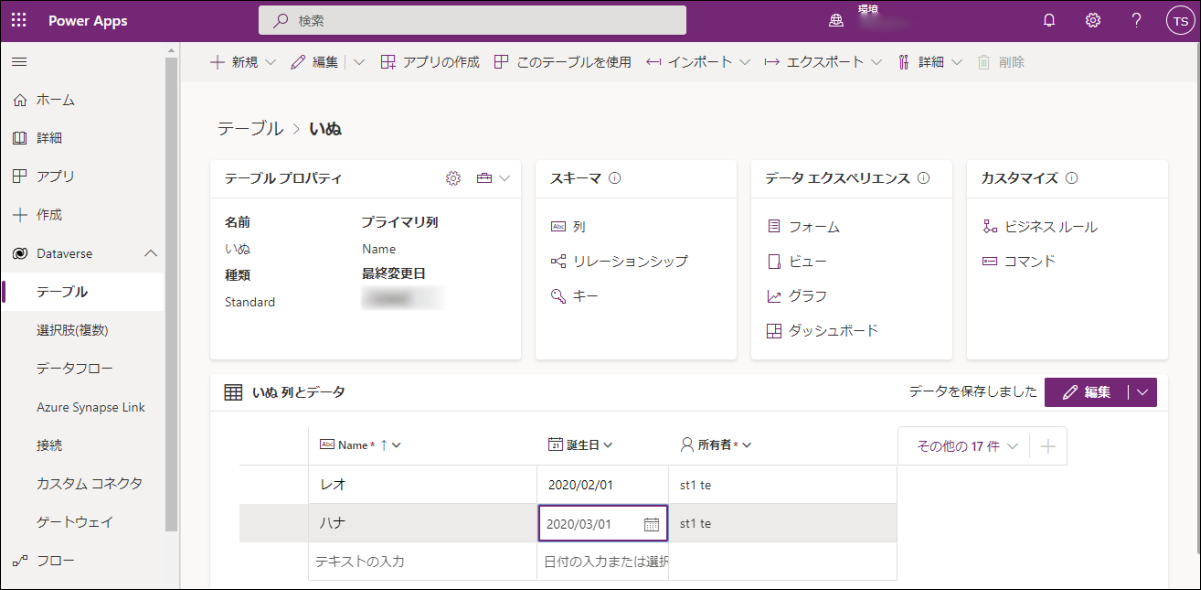
Task: Click the toolbox icon in table properties
Action: point(485,178)
